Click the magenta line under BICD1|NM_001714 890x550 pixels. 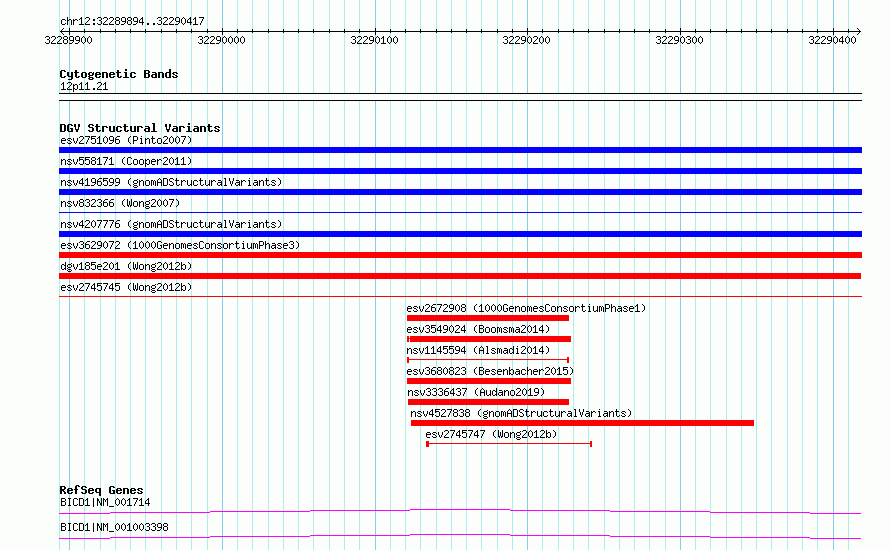tap(460, 511)
